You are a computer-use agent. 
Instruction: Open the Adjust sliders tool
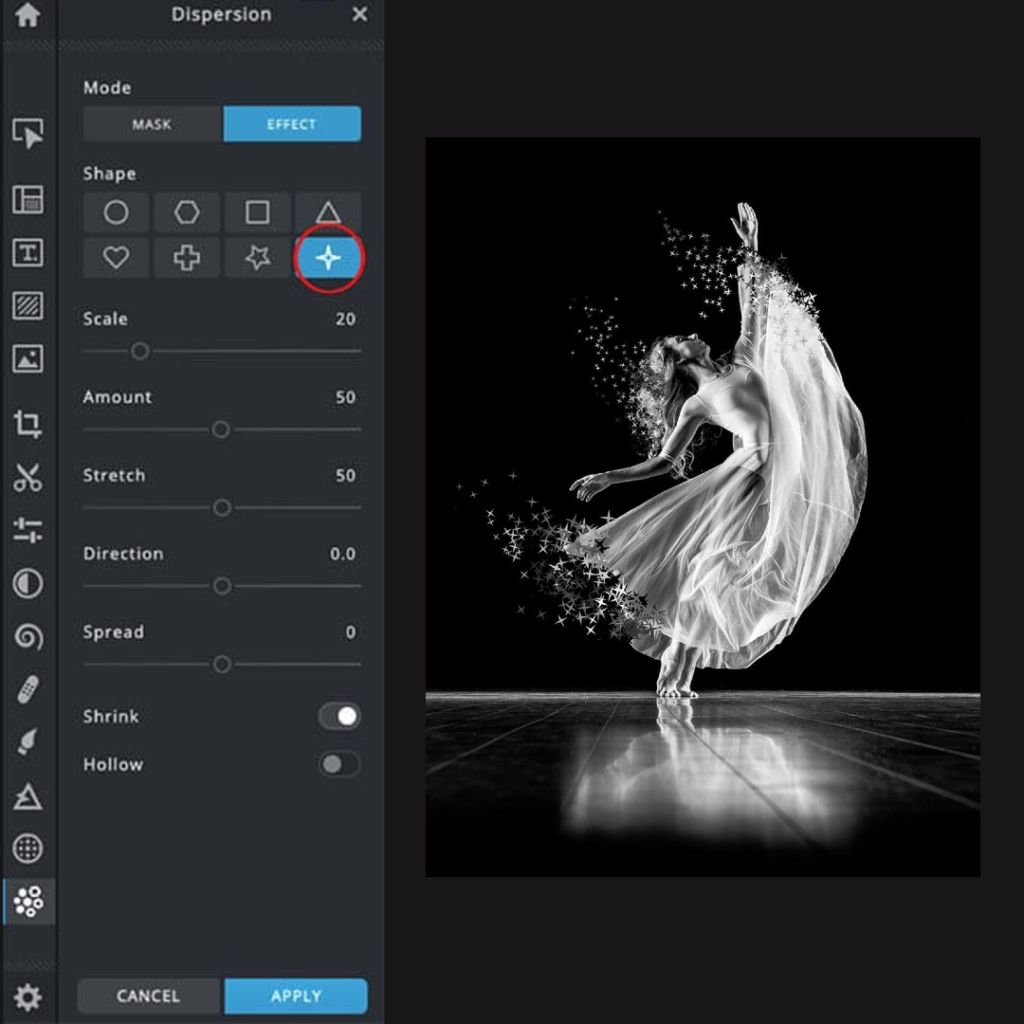[x=28, y=533]
